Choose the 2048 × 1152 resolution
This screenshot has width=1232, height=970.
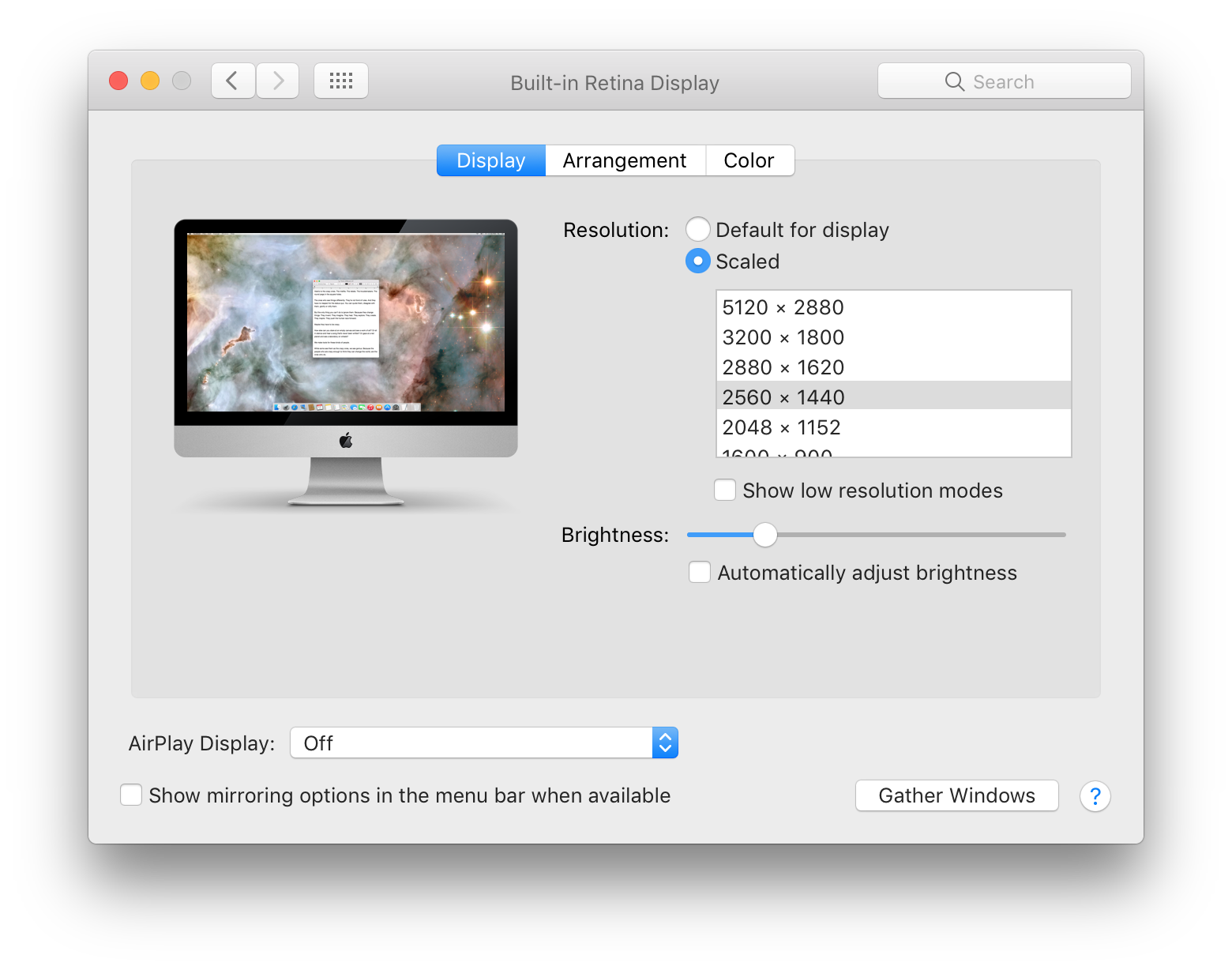894,427
